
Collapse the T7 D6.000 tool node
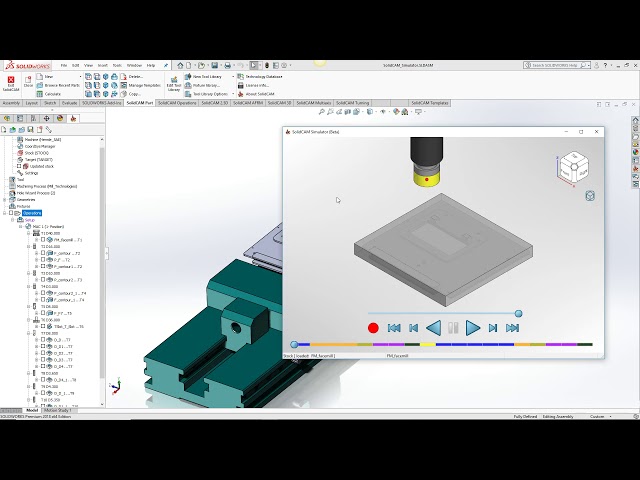click(x=29, y=333)
